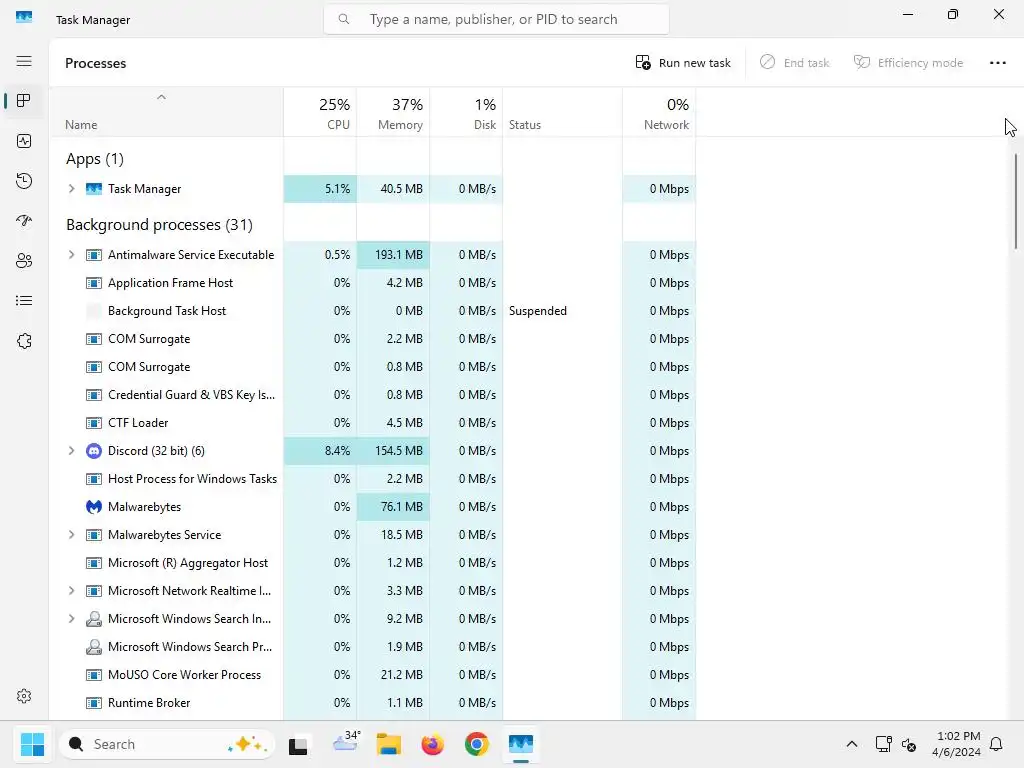Open the Services page from sidebar
The image size is (1024, 768).
[x=24, y=341]
